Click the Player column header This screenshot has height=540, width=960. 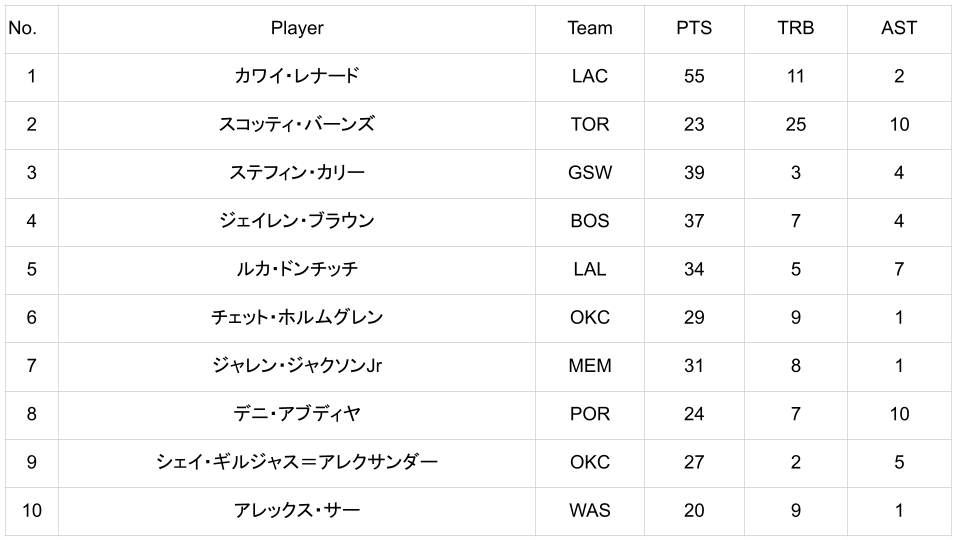[x=297, y=28]
